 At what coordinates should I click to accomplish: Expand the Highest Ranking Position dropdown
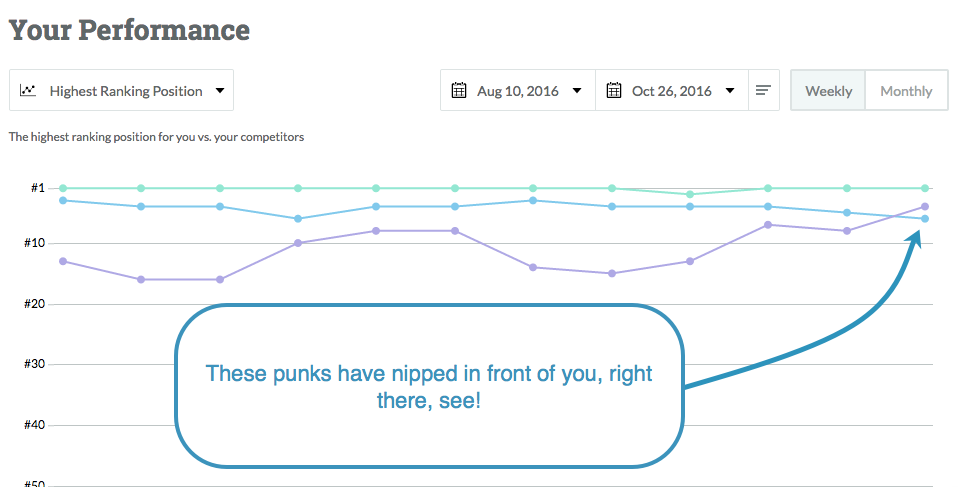tap(219, 91)
